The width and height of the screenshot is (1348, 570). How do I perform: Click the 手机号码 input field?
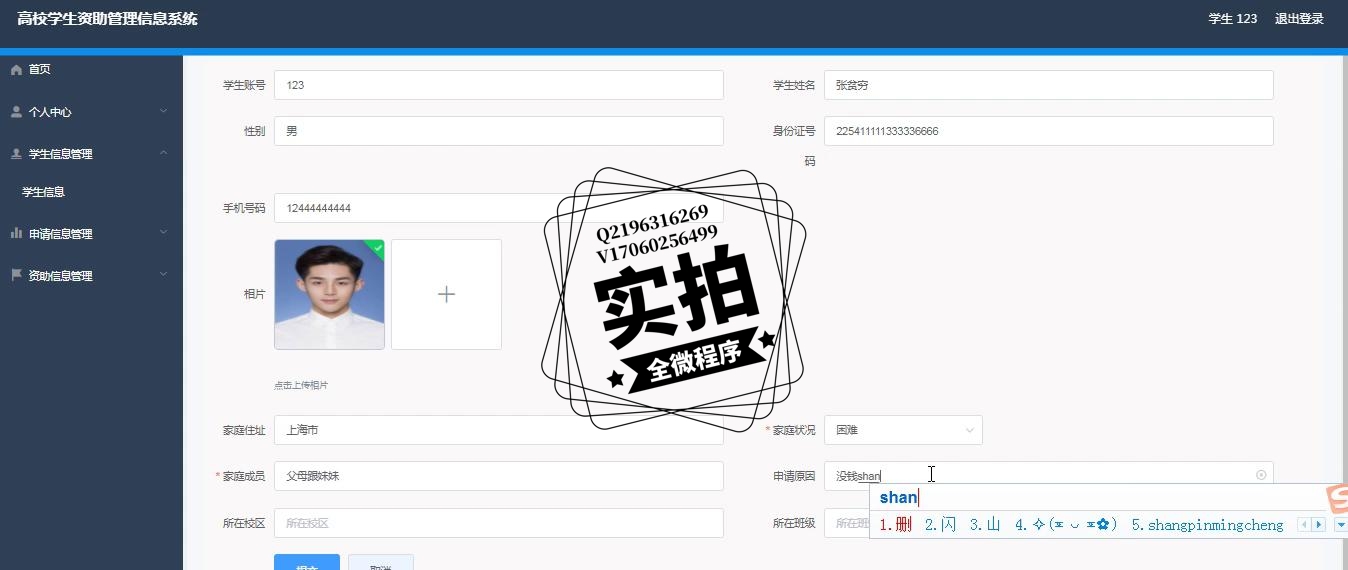[498, 208]
